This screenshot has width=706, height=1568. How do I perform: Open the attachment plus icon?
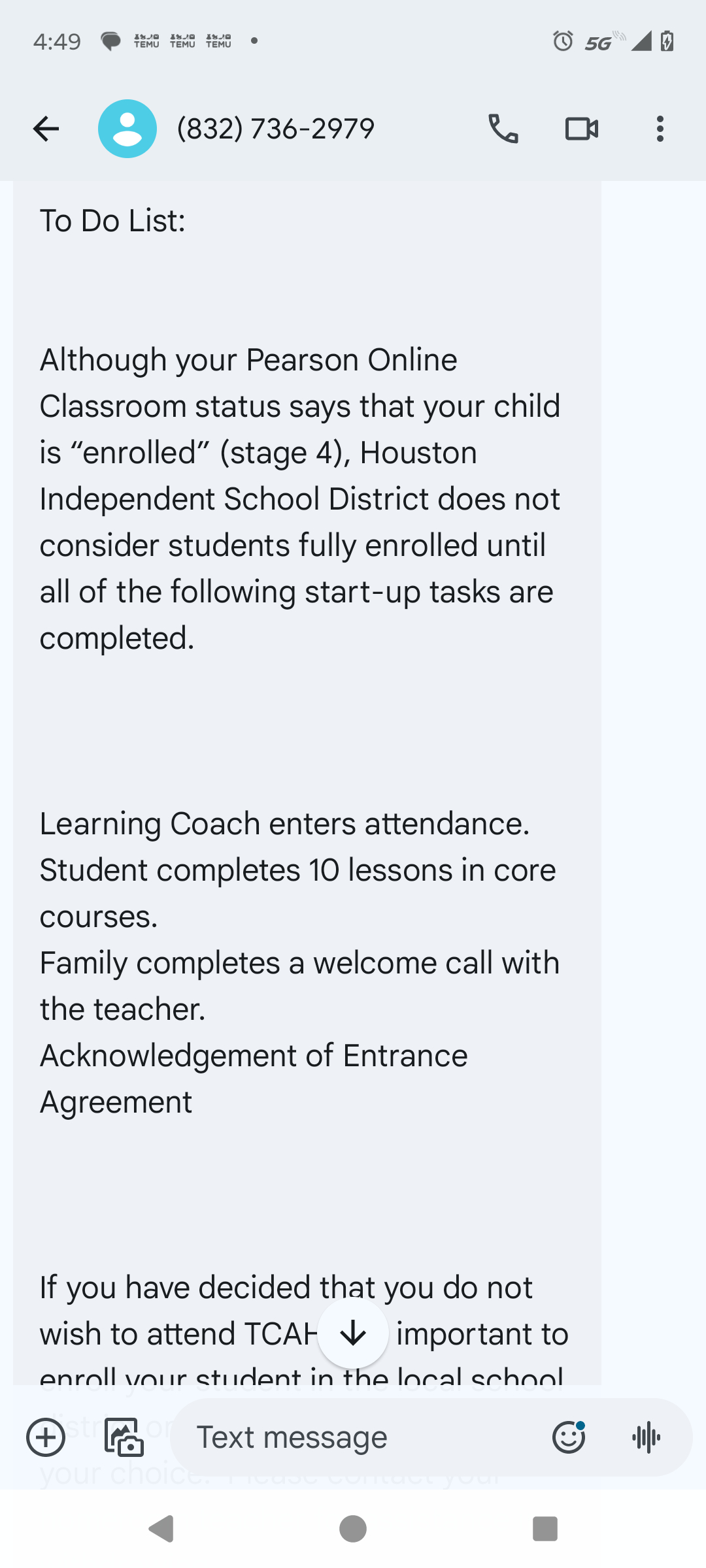(46, 1437)
